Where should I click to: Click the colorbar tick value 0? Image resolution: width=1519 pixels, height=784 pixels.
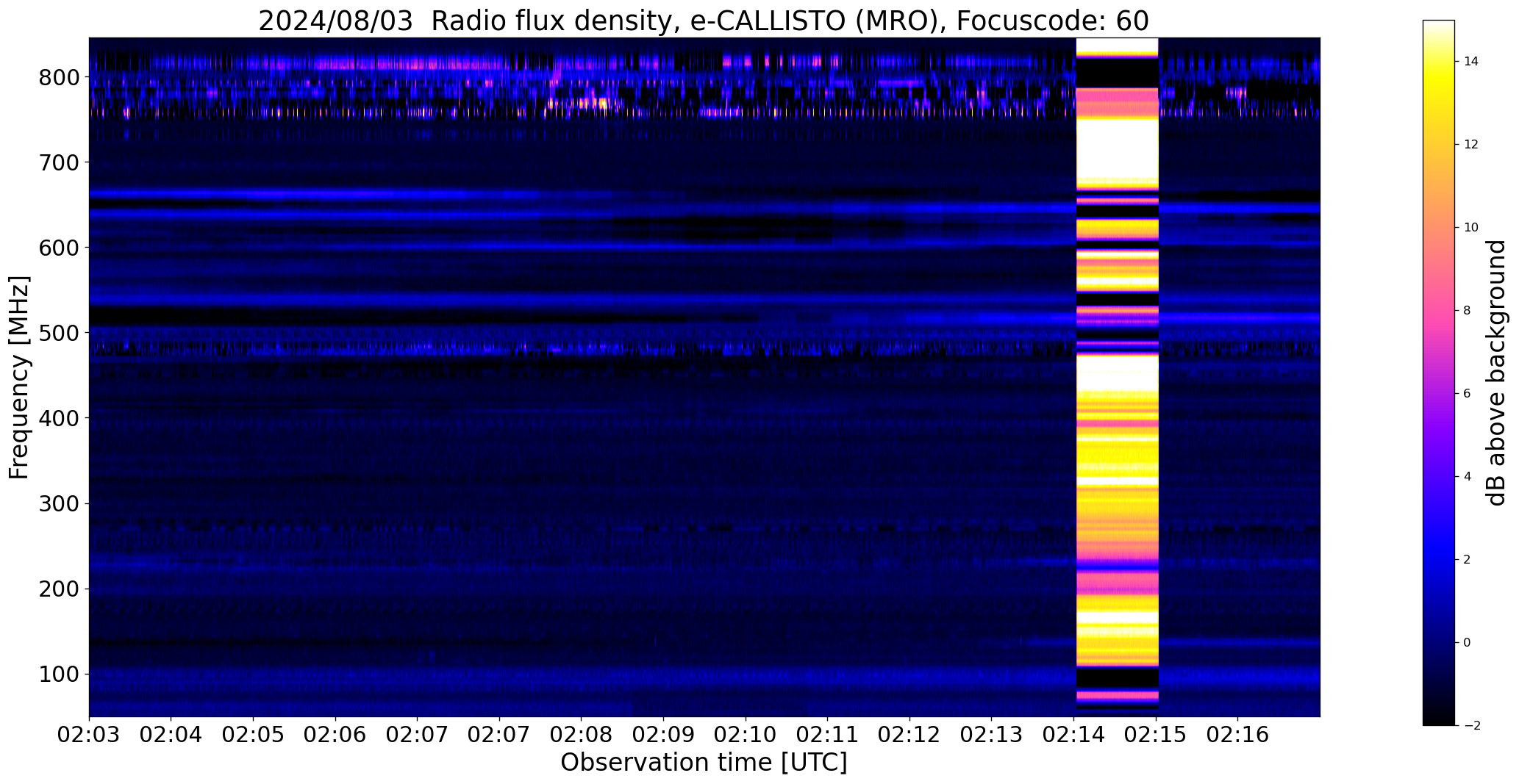[x=1468, y=643]
